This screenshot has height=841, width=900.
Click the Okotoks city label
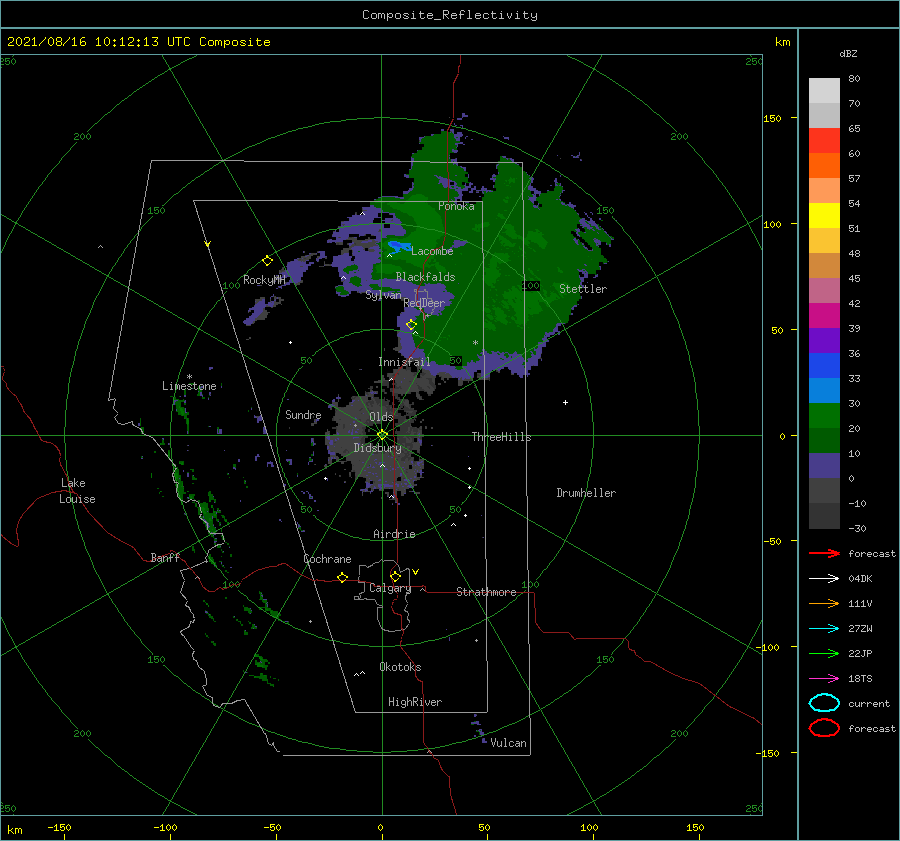[400, 667]
